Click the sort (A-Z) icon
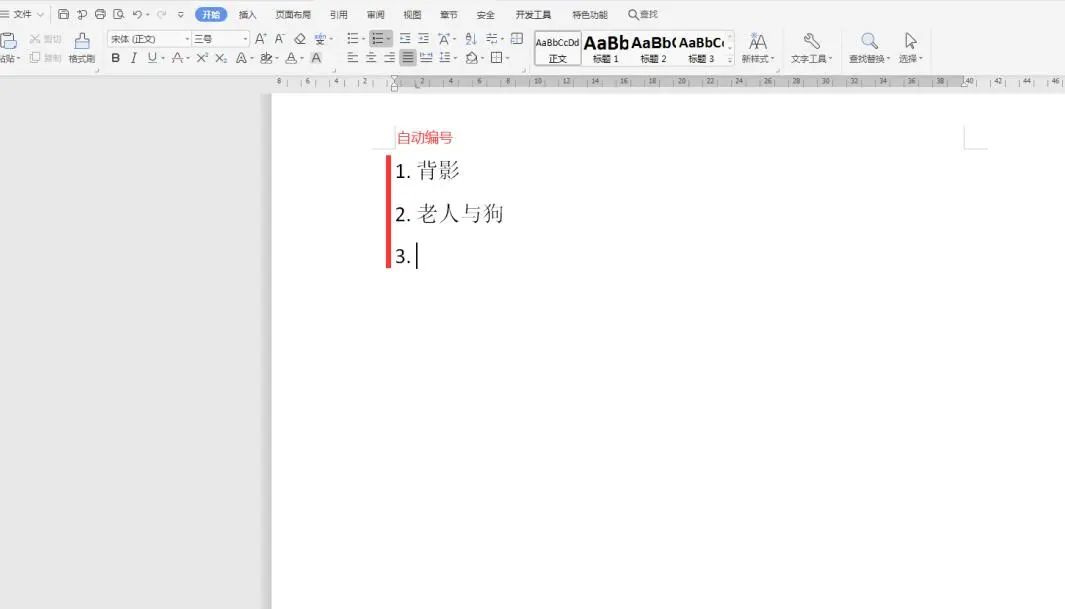The width and height of the screenshot is (1065, 609). pyautogui.click(x=471, y=39)
